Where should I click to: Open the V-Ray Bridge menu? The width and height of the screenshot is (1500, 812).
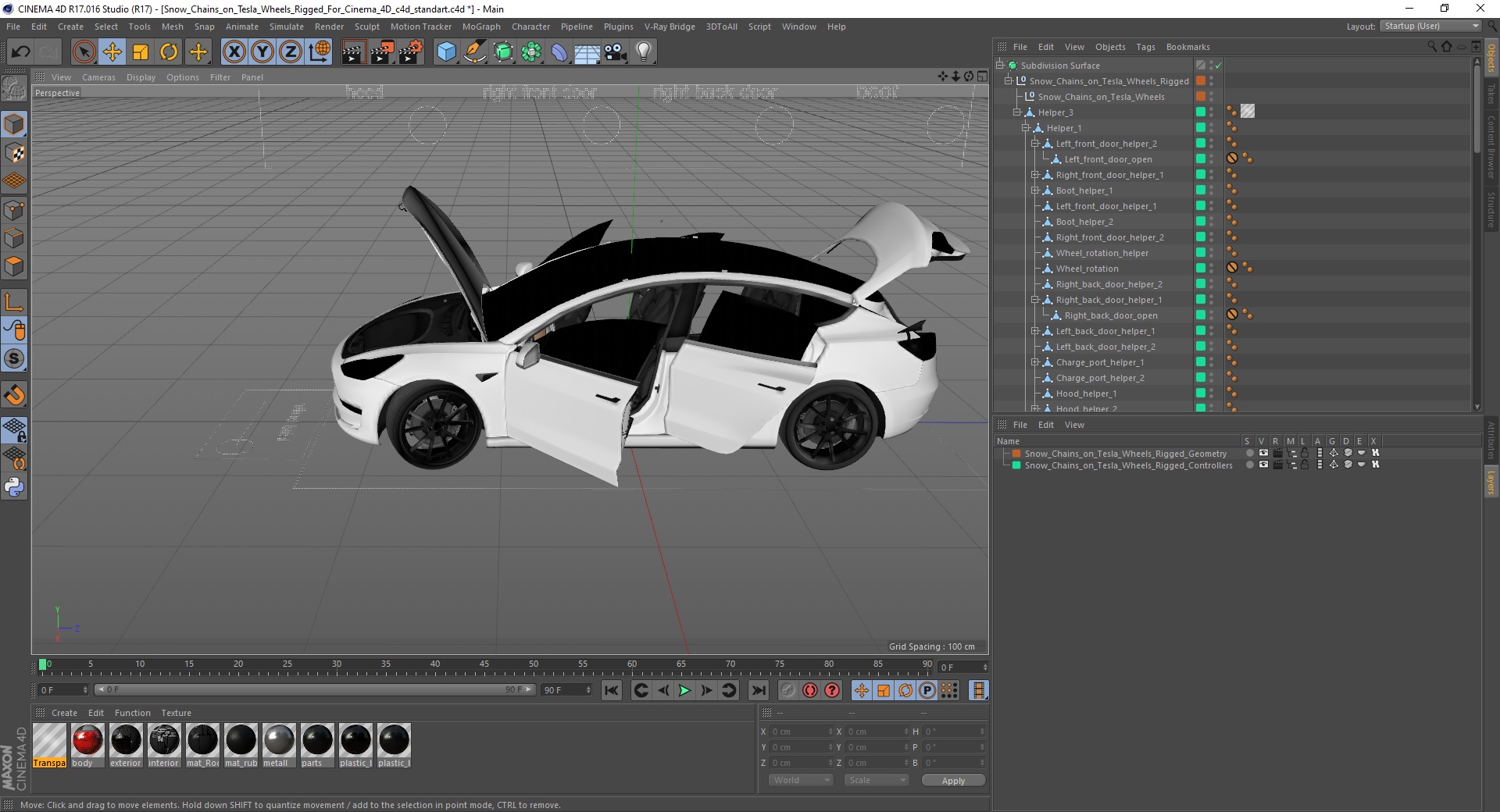tap(670, 27)
